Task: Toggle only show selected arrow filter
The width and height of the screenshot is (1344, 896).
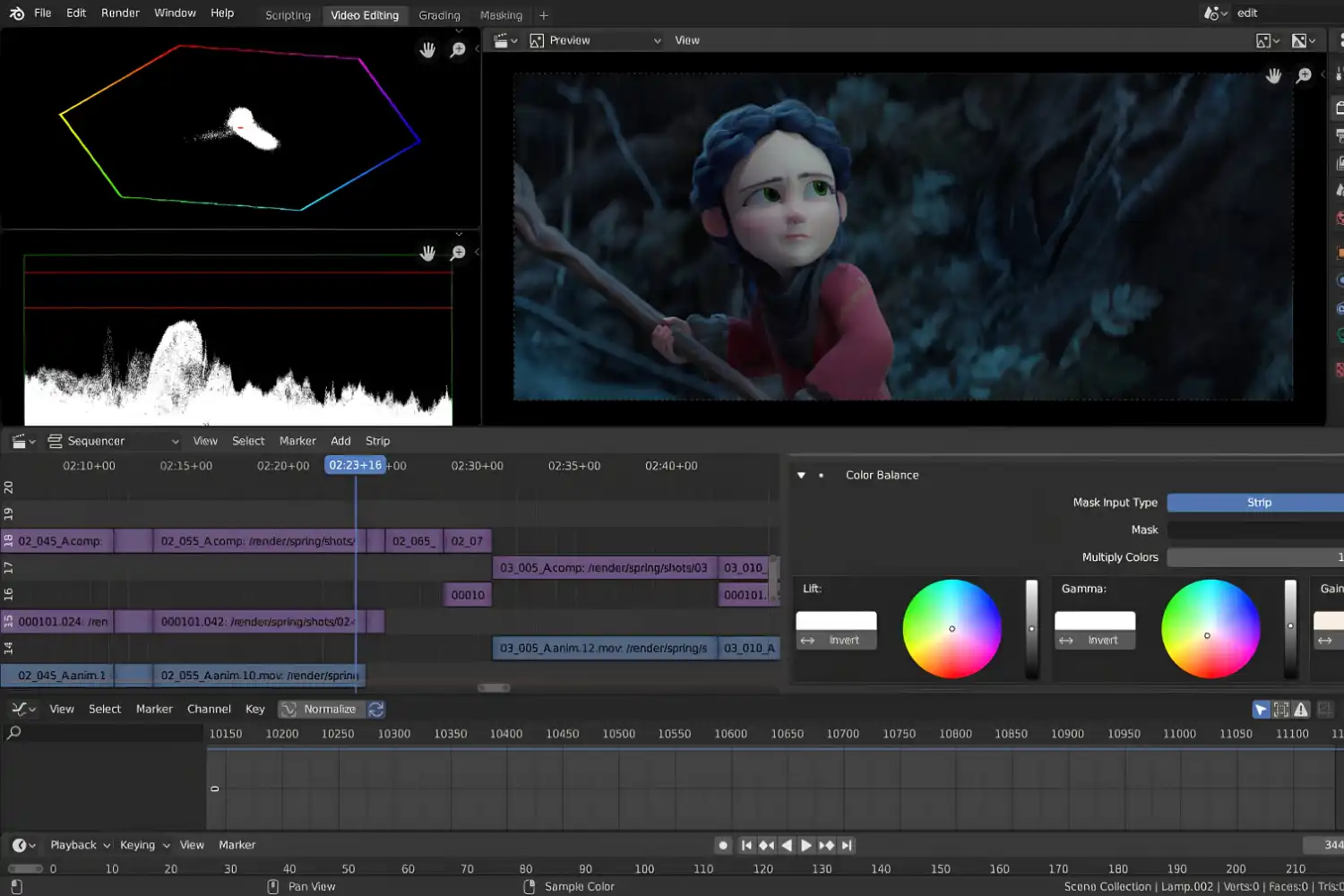Action: (x=1261, y=710)
